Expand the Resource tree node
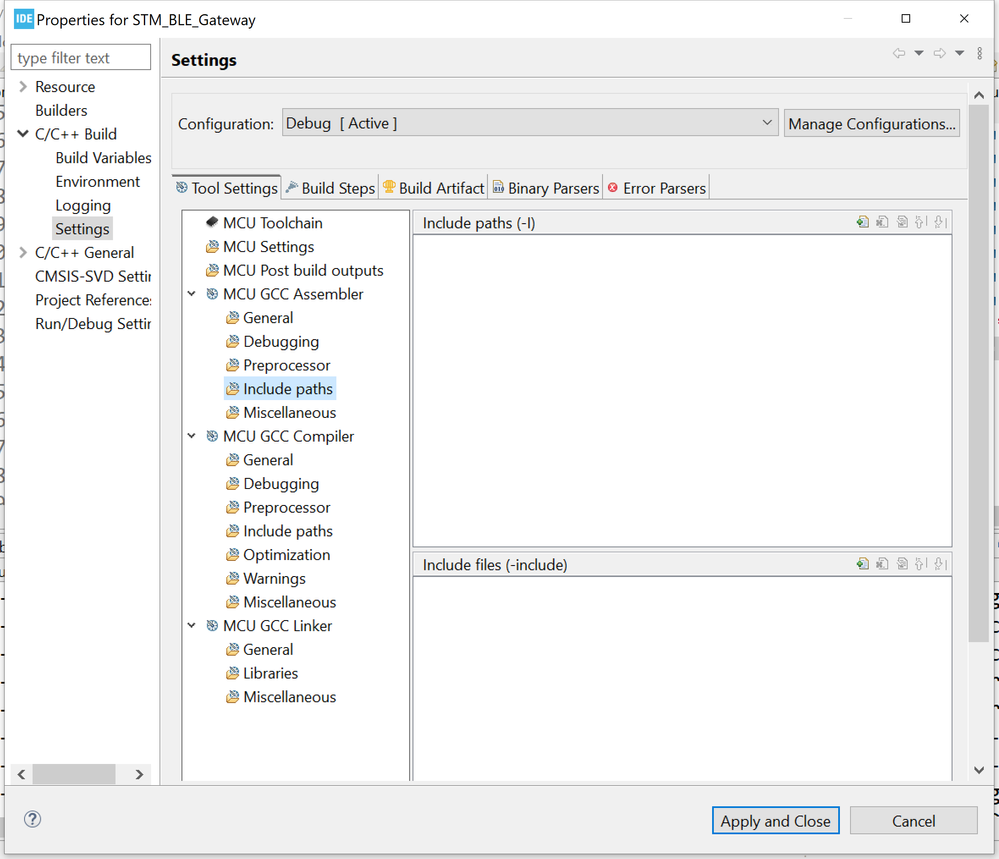 pos(23,86)
